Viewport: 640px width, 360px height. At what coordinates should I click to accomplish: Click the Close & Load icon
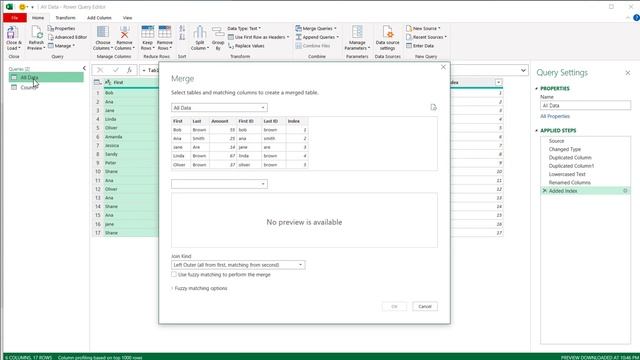point(13,33)
